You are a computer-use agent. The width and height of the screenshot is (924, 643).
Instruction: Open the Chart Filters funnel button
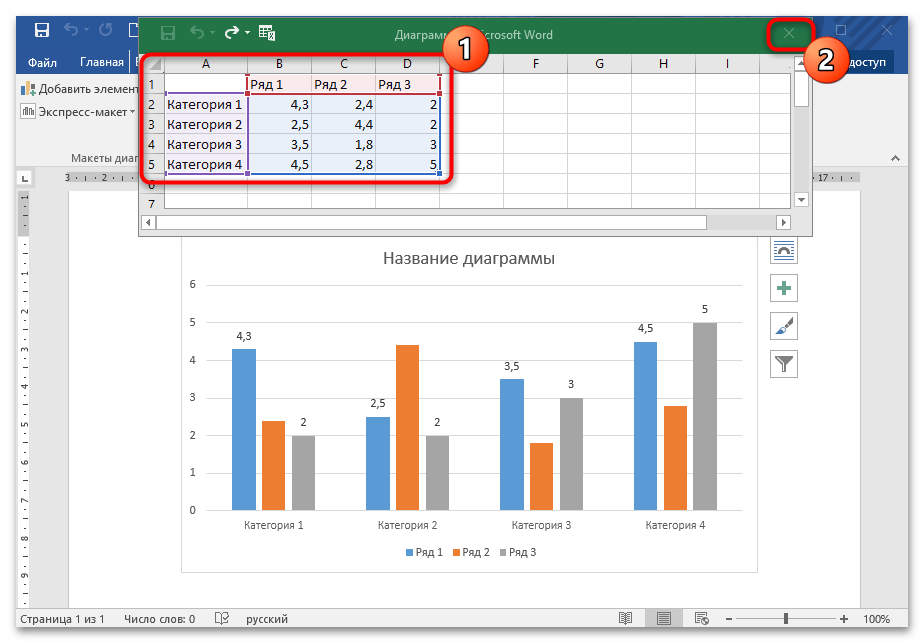tap(784, 364)
